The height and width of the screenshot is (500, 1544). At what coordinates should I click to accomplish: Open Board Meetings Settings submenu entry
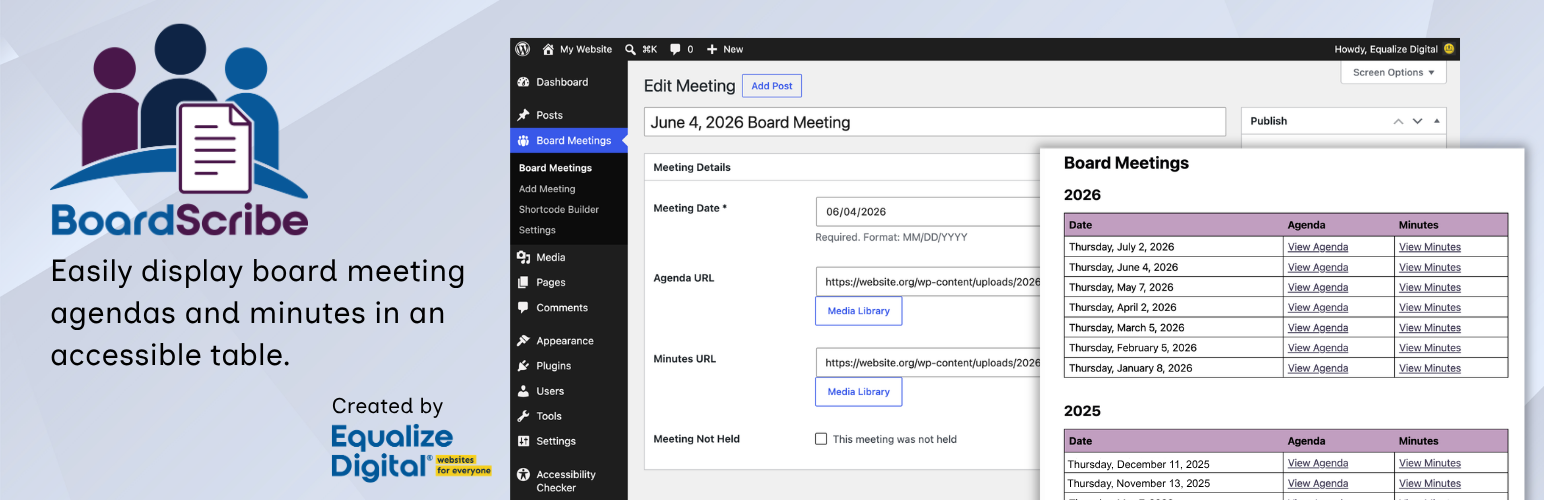point(537,230)
